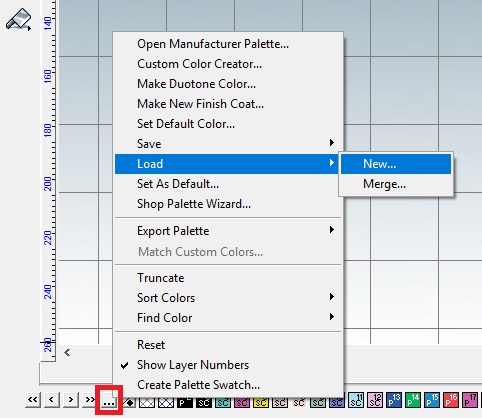
Task: Expand the Save submenu
Action: 228,144
